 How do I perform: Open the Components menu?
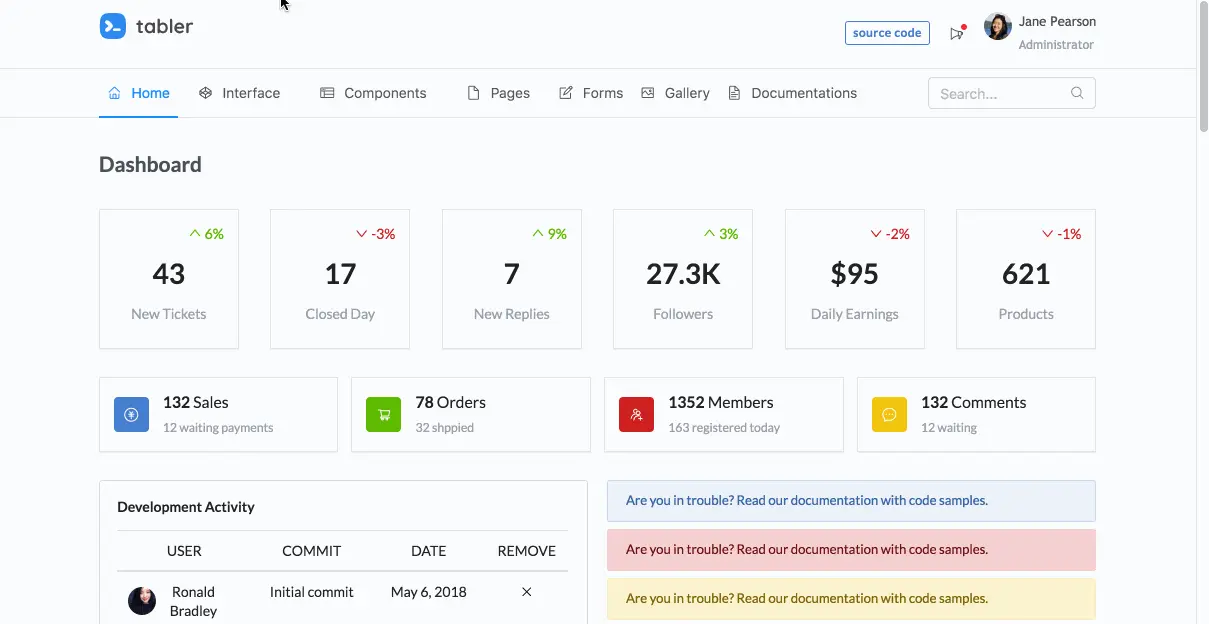pyautogui.click(x=373, y=93)
